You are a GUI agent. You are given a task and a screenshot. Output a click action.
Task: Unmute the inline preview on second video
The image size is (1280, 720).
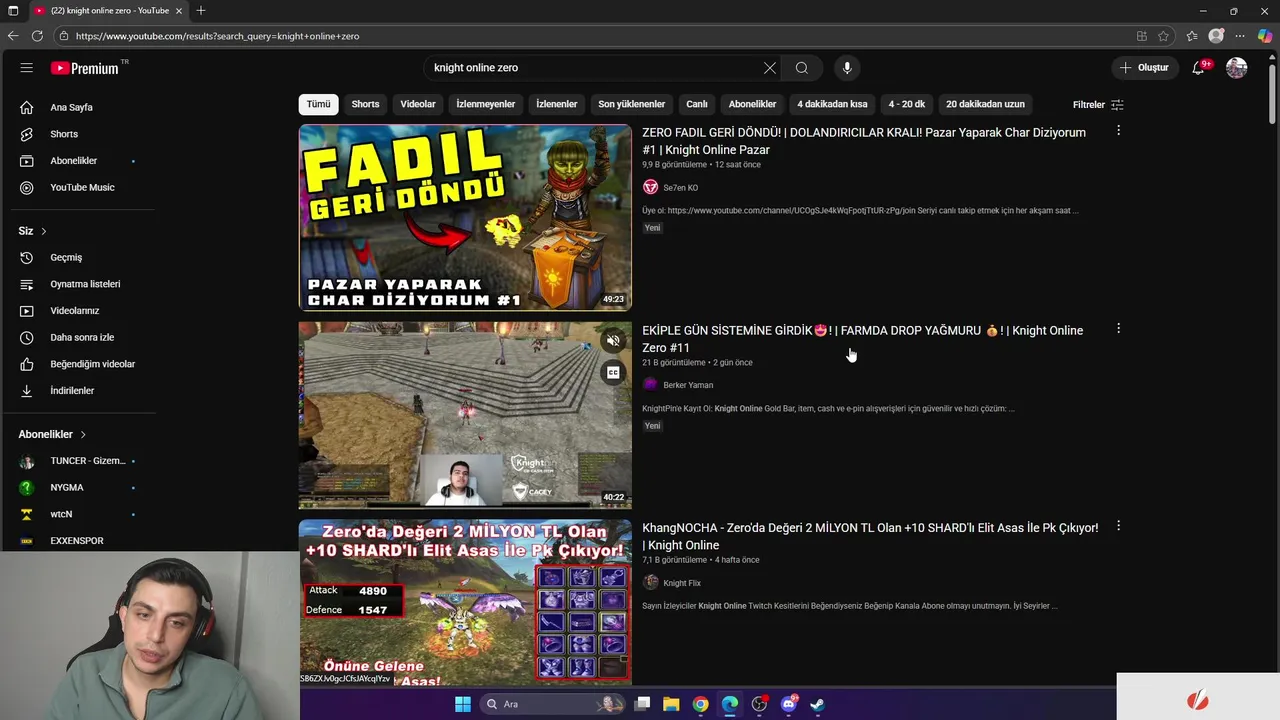click(x=613, y=341)
